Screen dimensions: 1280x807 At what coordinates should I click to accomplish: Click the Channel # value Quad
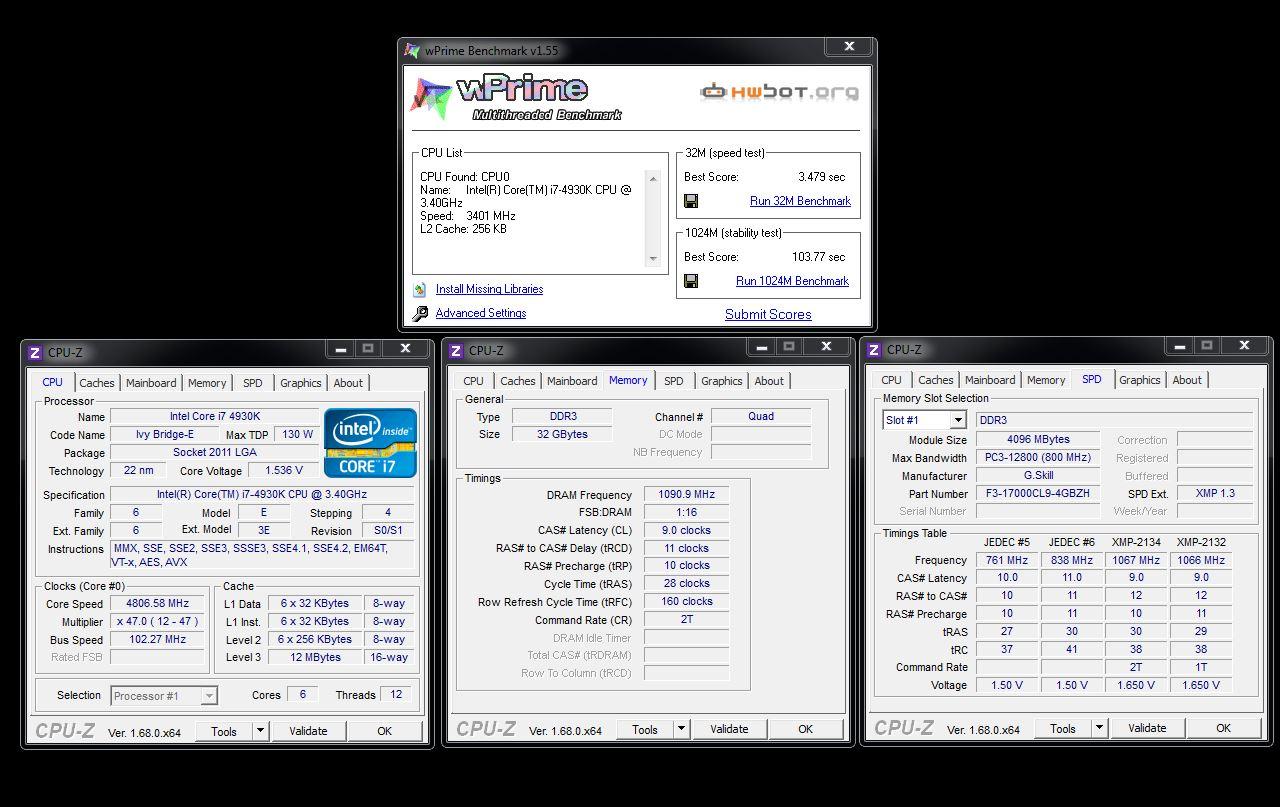[x=761, y=416]
